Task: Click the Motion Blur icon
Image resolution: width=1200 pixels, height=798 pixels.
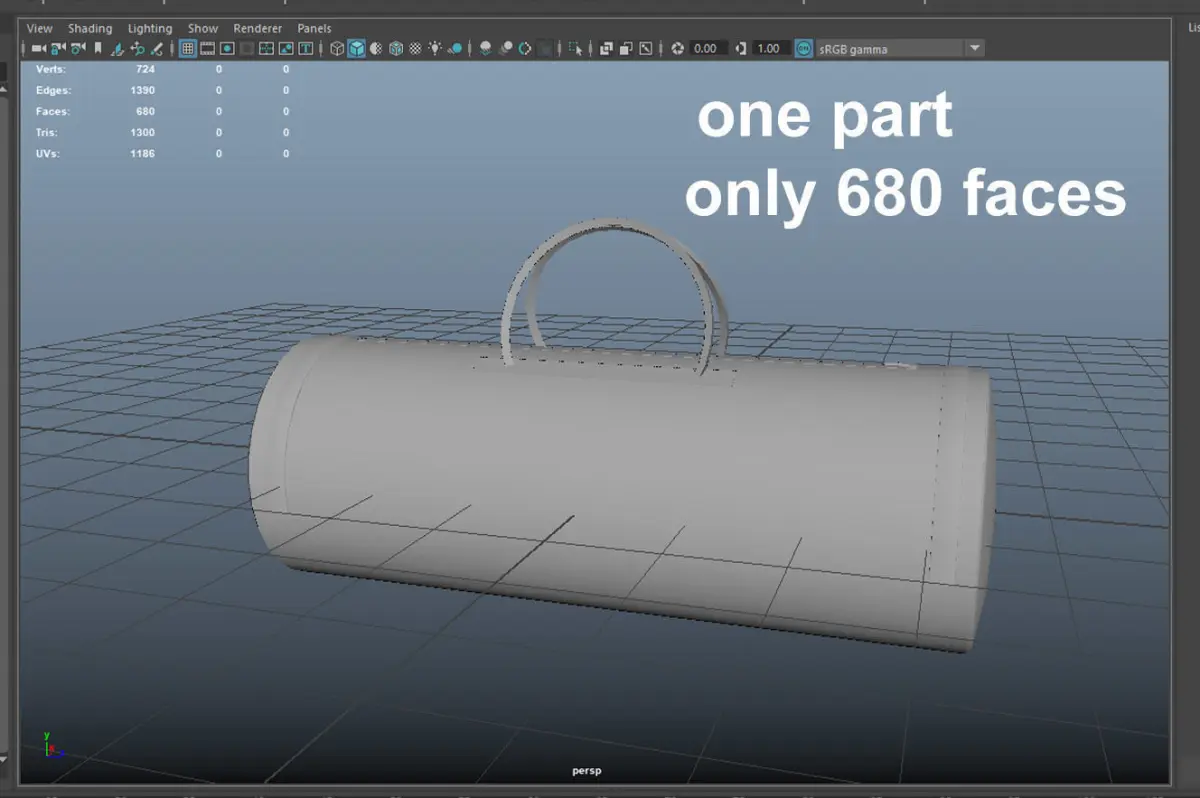Action: click(x=507, y=48)
